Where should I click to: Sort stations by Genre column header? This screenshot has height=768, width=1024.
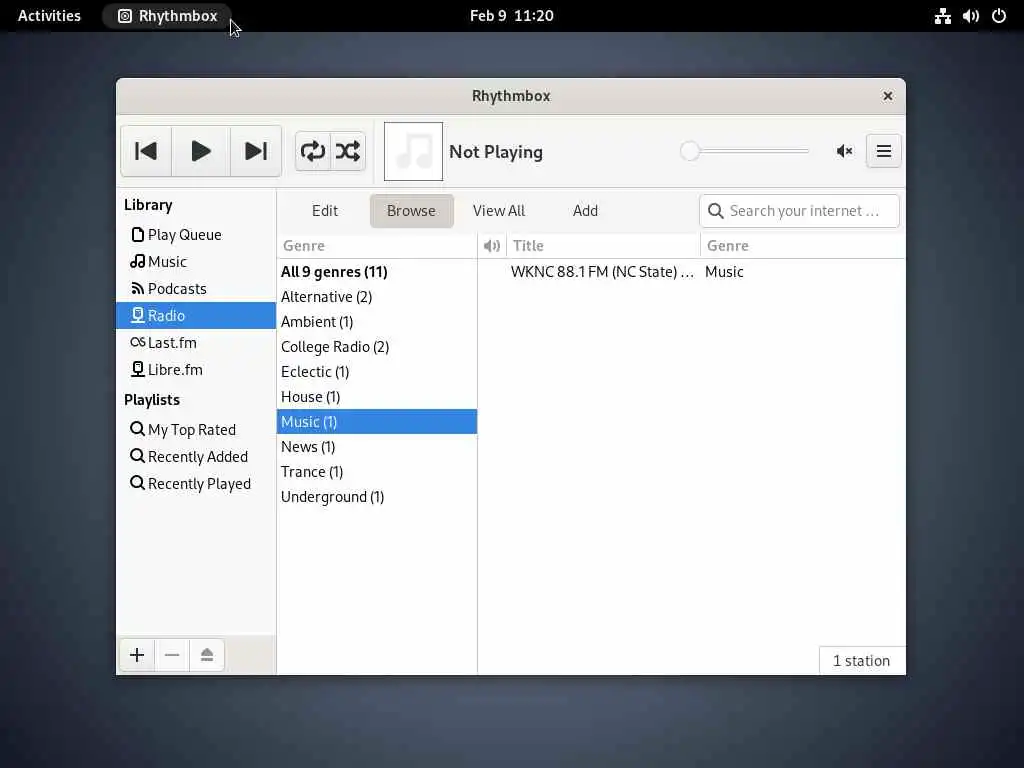click(803, 246)
